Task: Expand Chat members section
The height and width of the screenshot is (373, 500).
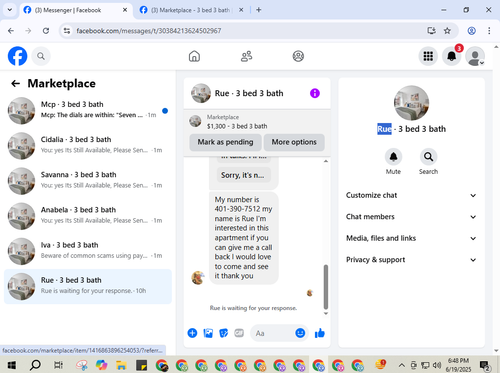Action: [x=411, y=217]
